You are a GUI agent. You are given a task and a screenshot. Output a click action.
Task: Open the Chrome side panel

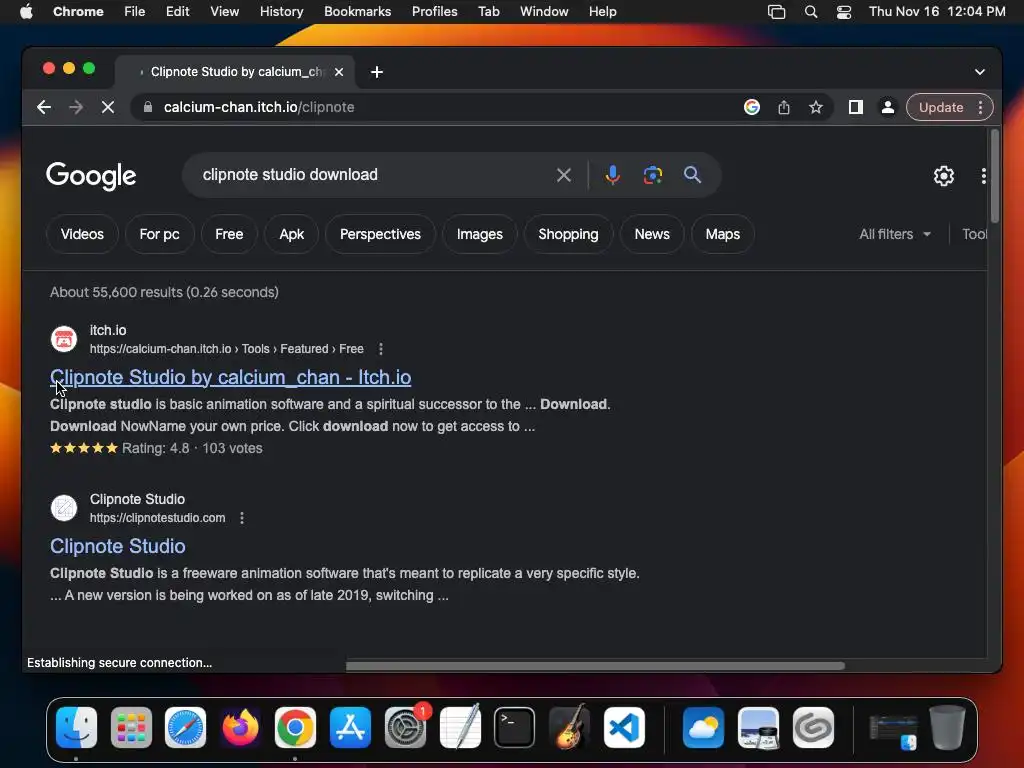(856, 107)
